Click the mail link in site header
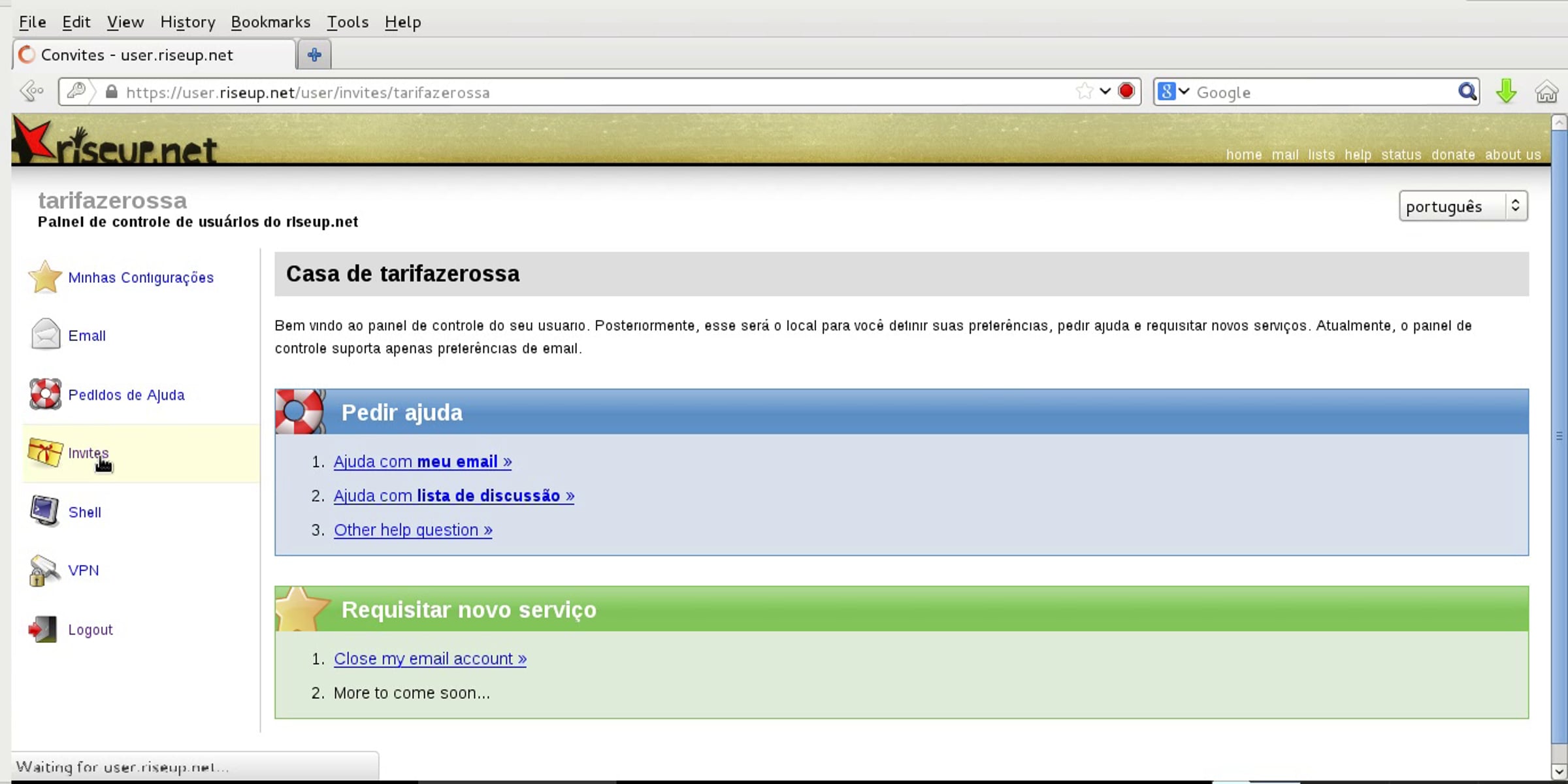Screen dimensions: 1568x784 pyautogui.click(x=1285, y=155)
